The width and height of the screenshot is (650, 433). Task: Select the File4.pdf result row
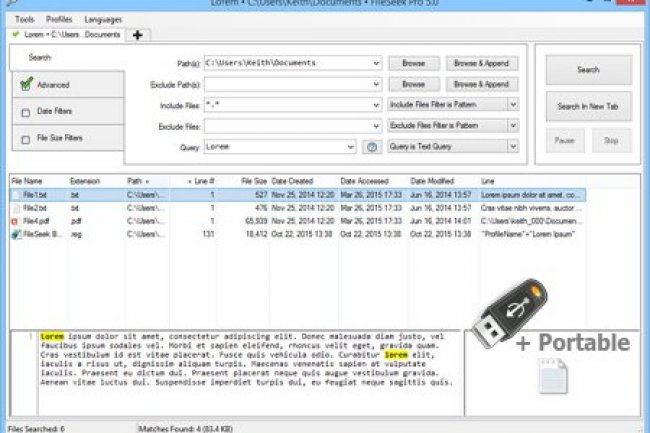point(298,221)
